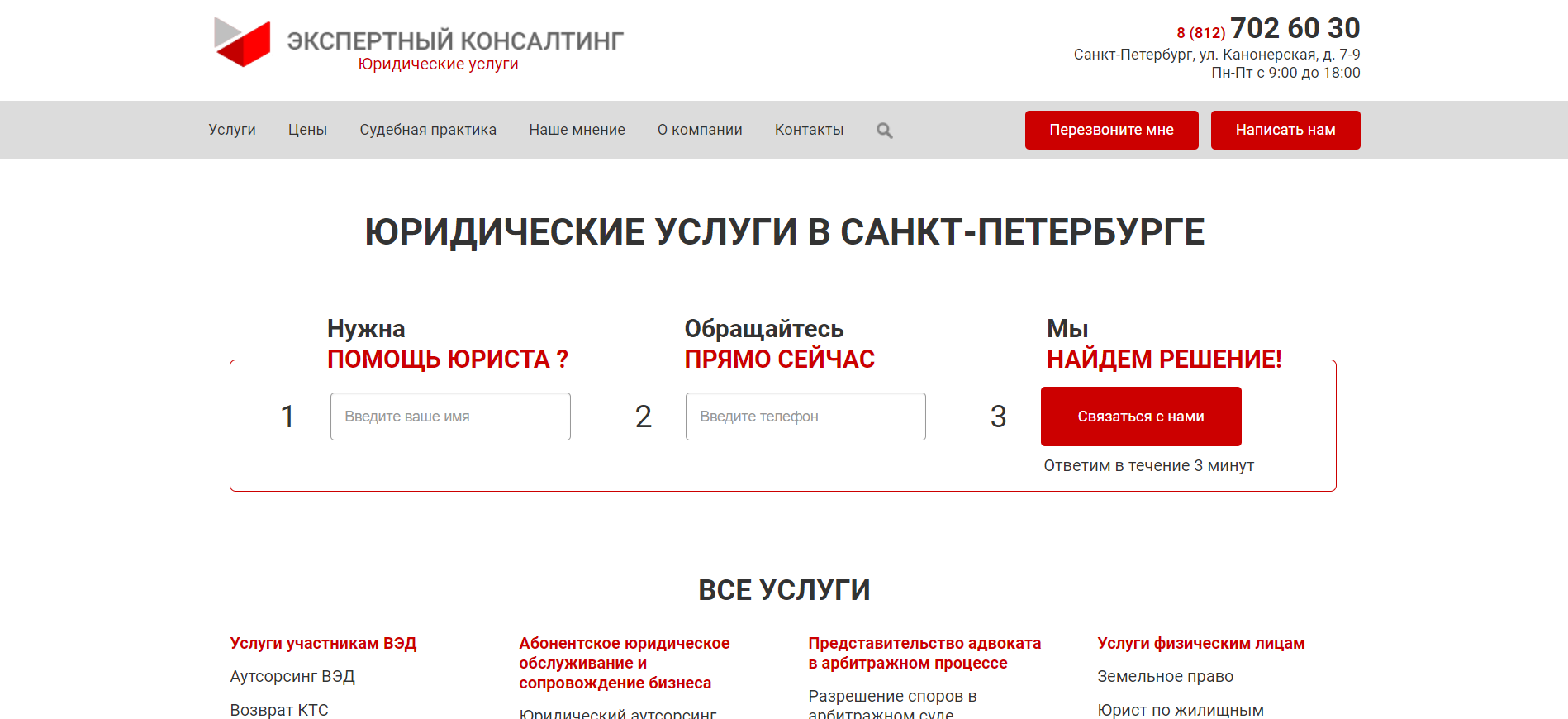Click the red cube company logo

[x=242, y=41]
